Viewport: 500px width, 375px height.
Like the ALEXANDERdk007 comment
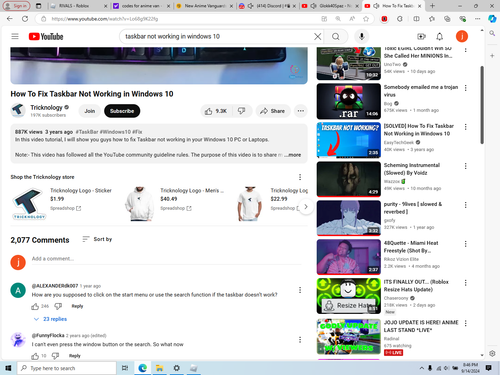[35, 306]
